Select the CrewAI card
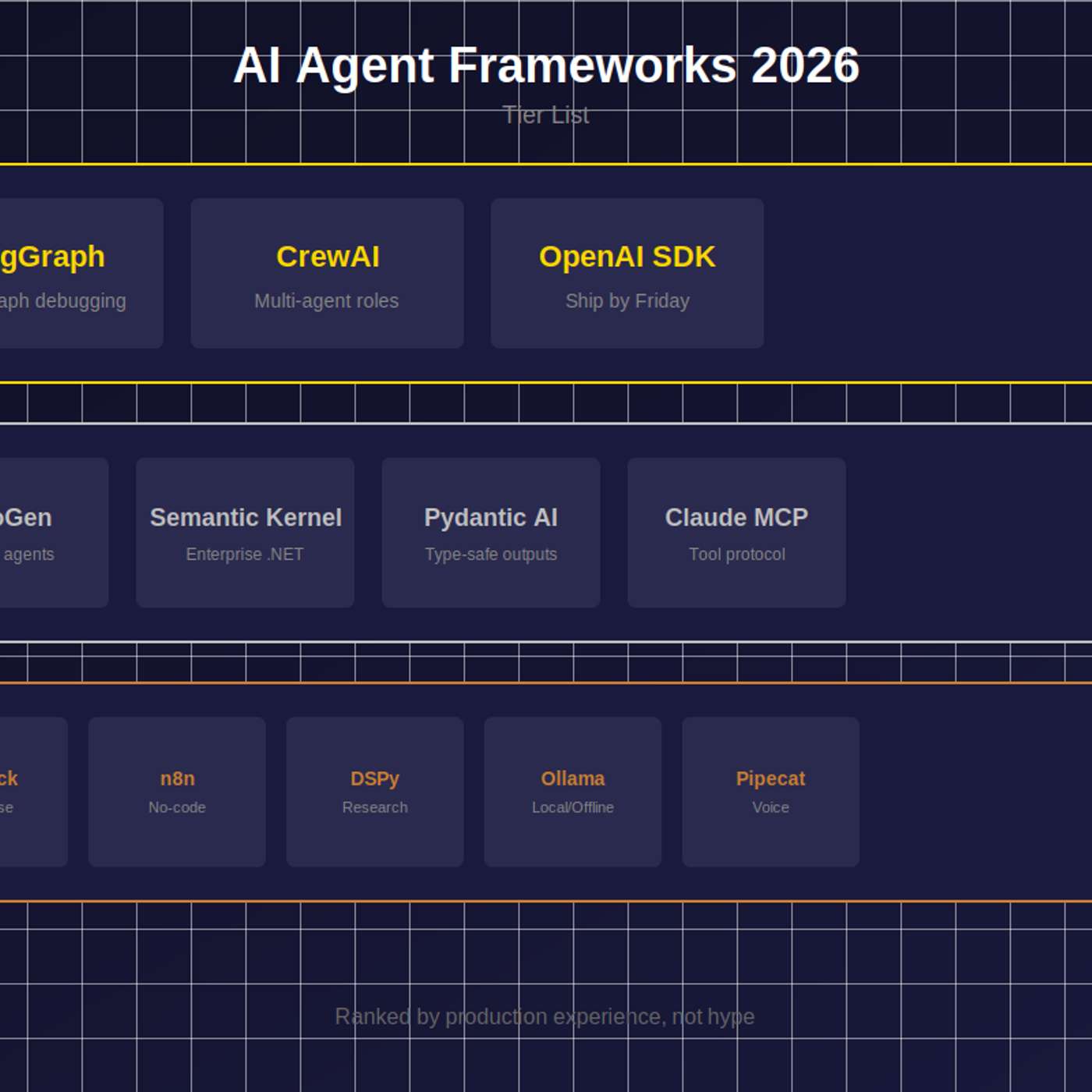 [328, 273]
